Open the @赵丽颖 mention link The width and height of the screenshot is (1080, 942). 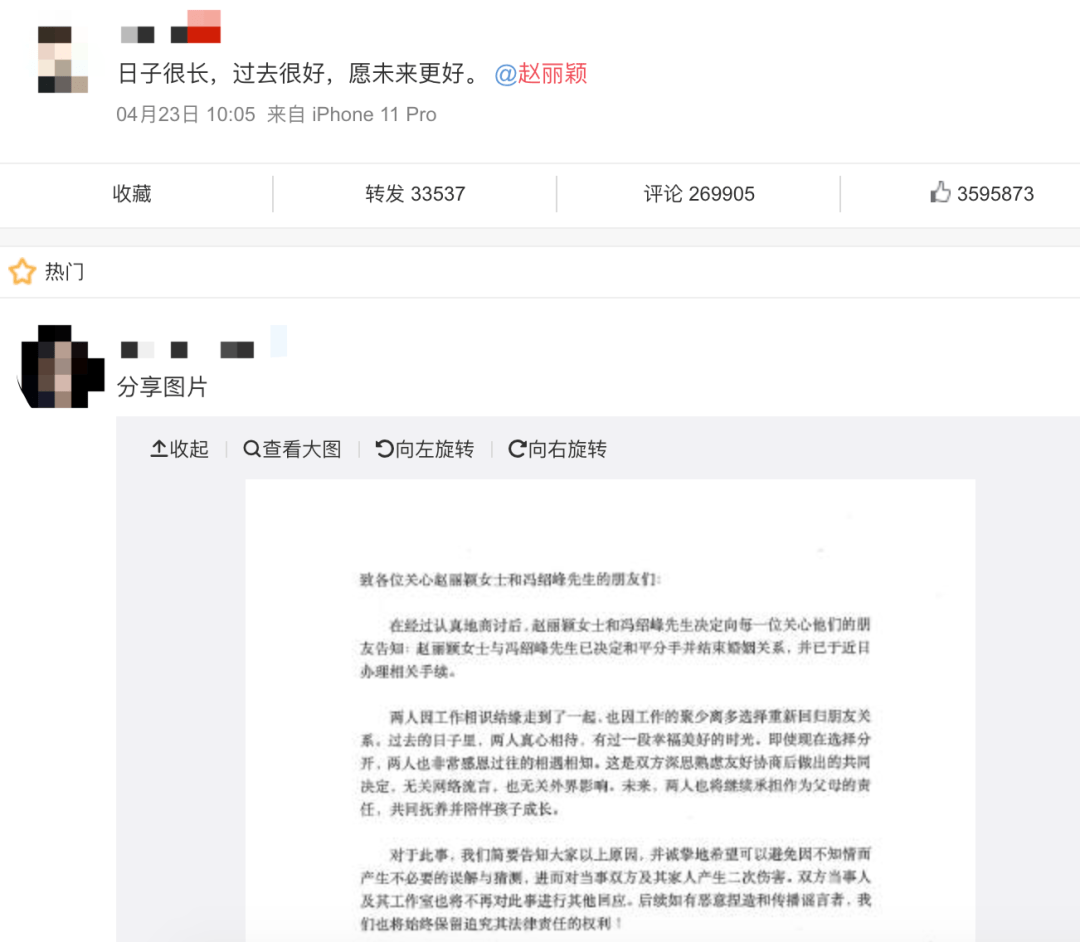541,74
